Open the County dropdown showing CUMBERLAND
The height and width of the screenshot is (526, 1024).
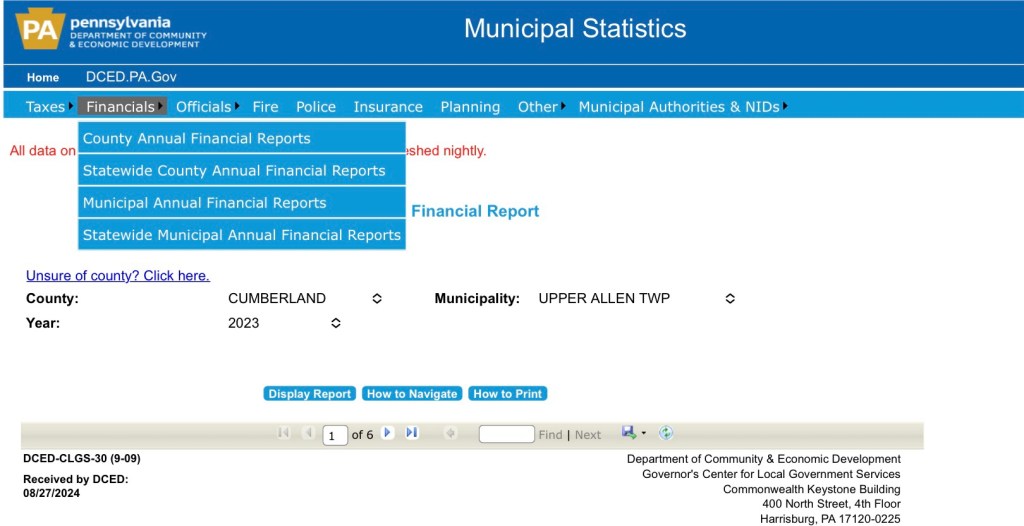point(305,298)
